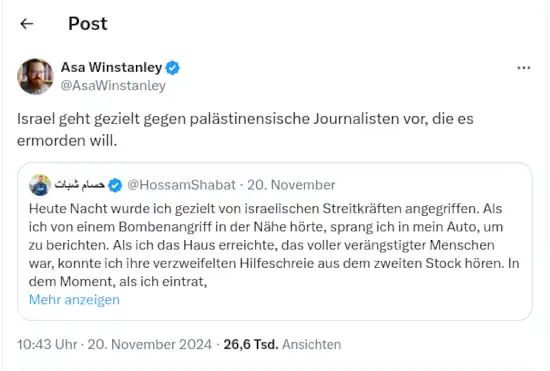Click Asa Winstanley's profile picture
This screenshot has height=371, width=550.
[x=35, y=76]
